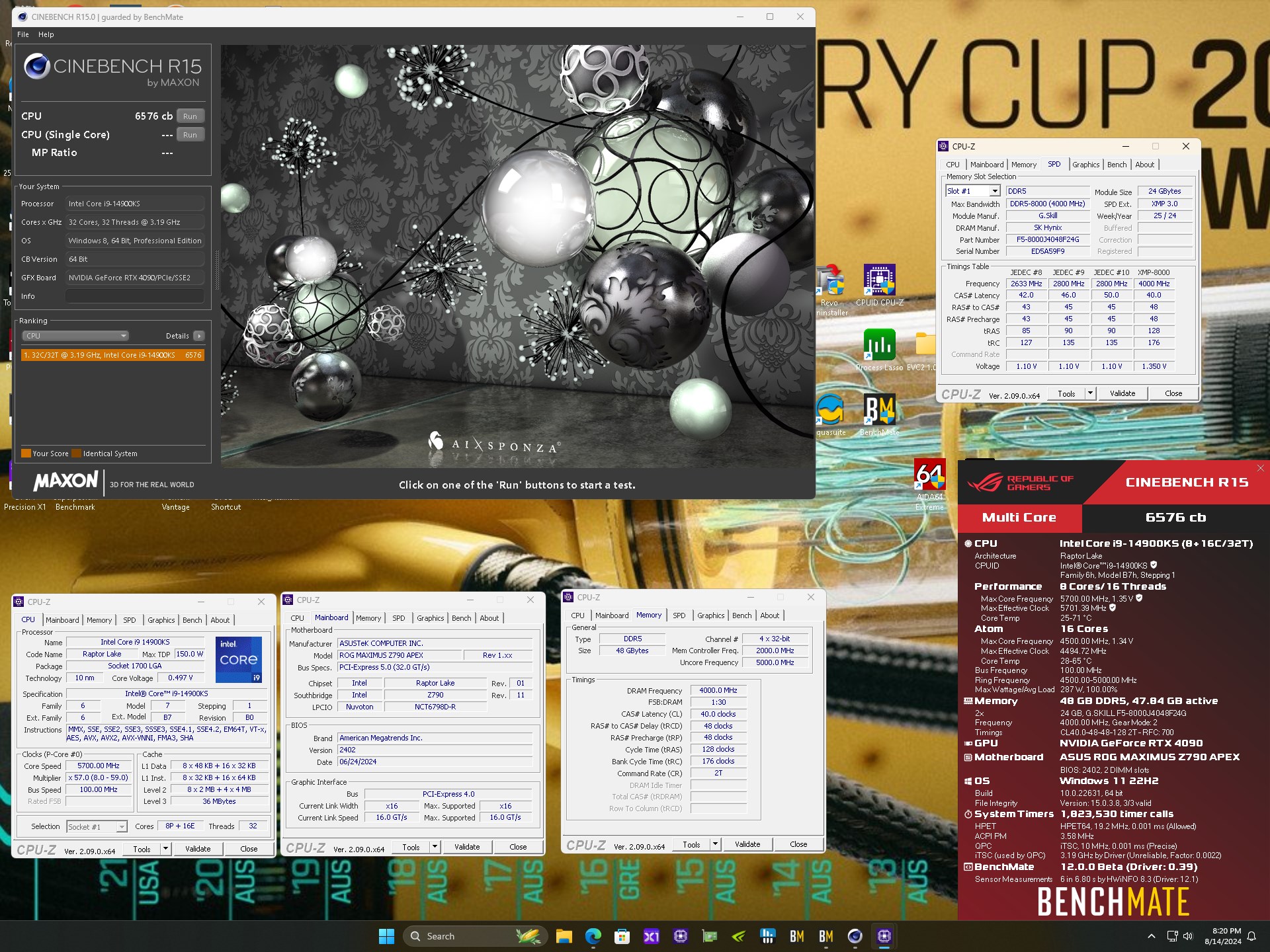Click the Memory icon in BenchMate panel
The height and width of the screenshot is (952, 1270).
pyautogui.click(x=968, y=701)
